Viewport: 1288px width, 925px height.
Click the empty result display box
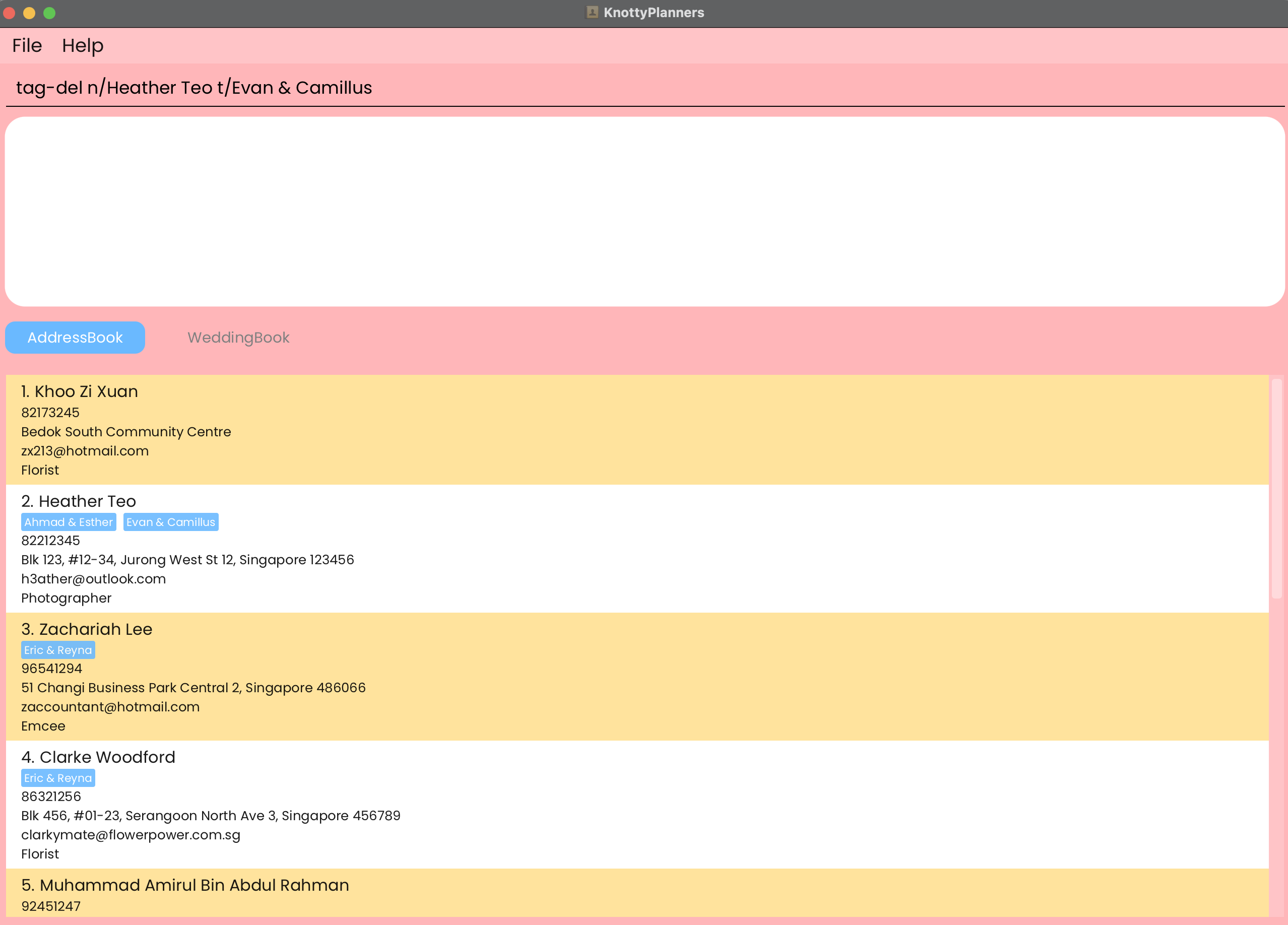(644, 211)
